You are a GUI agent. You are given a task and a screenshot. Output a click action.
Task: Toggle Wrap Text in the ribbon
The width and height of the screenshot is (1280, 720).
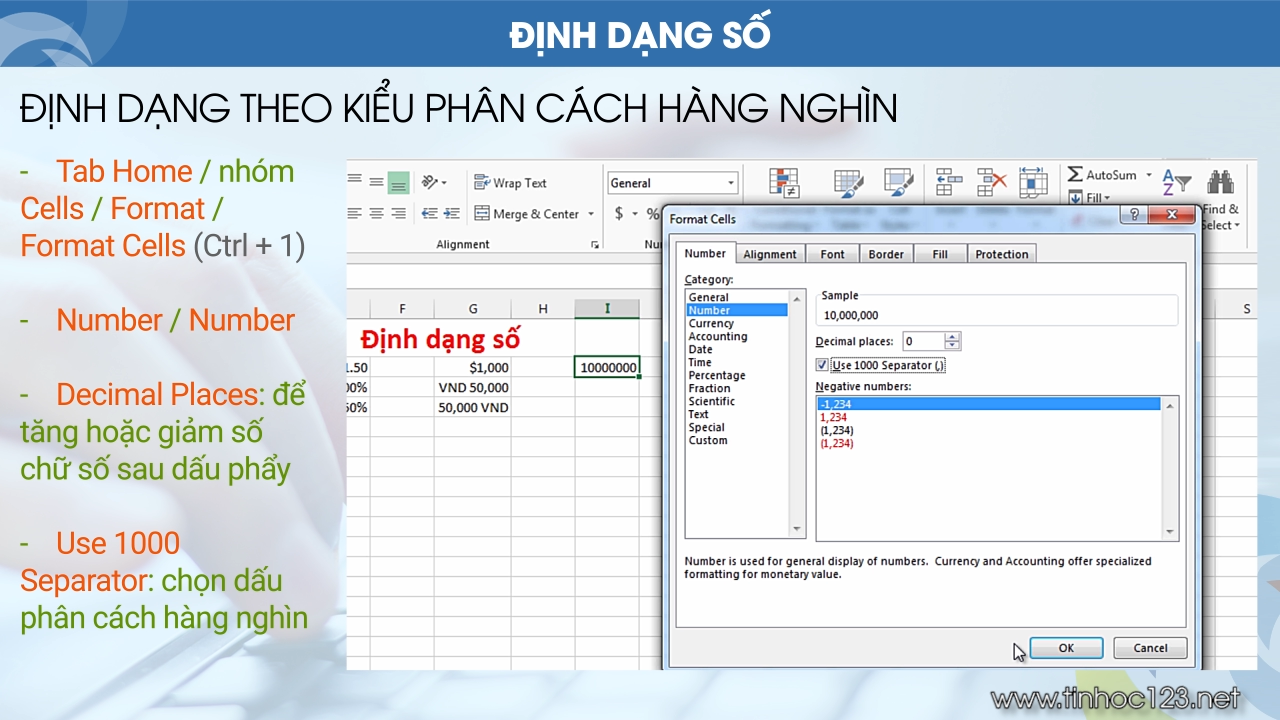pyautogui.click(x=510, y=183)
